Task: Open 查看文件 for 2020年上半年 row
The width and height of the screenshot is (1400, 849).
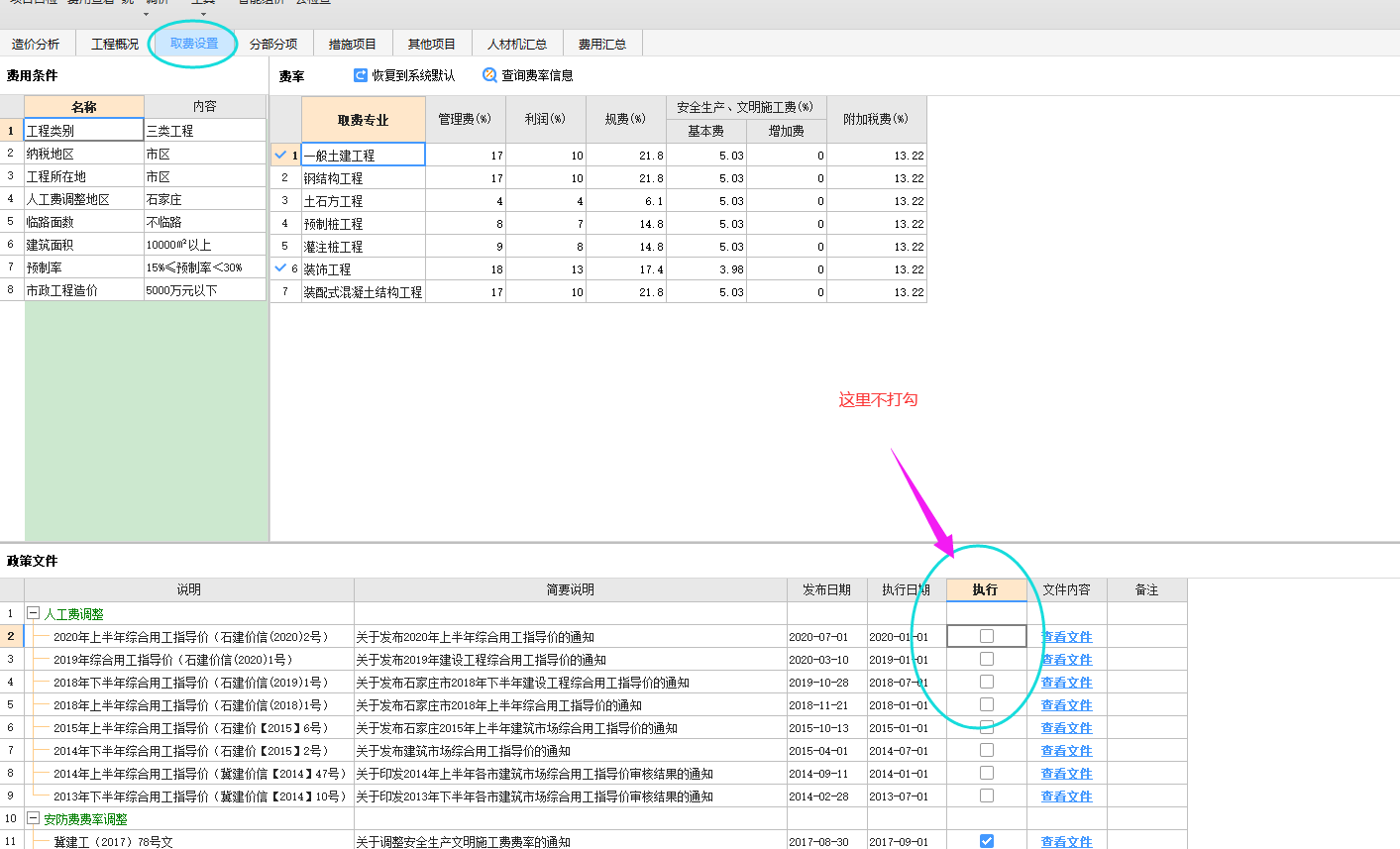Action: (1066, 637)
